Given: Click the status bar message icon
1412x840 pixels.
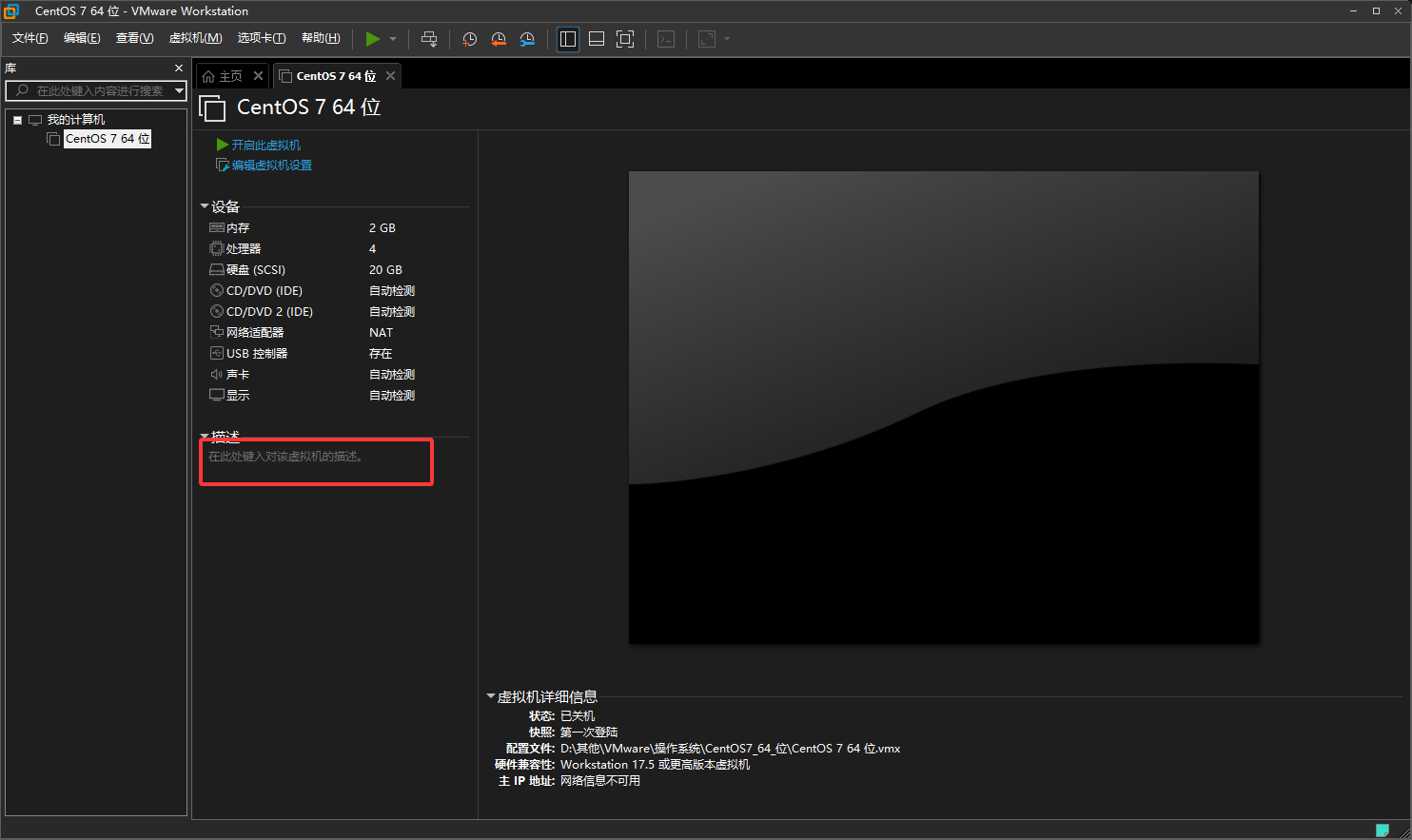Looking at the screenshot, I should [1383, 830].
